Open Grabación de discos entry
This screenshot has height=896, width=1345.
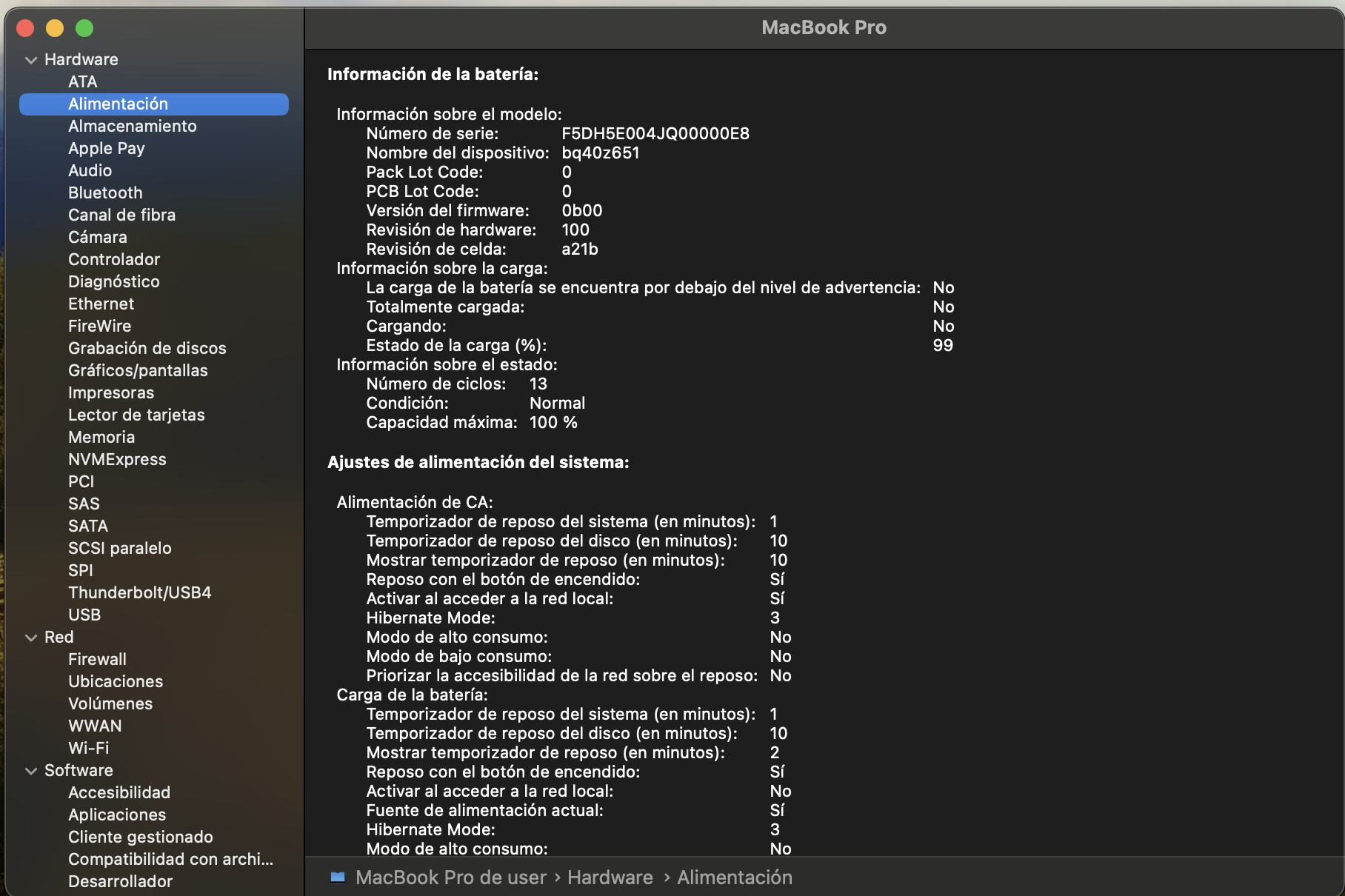(x=147, y=348)
